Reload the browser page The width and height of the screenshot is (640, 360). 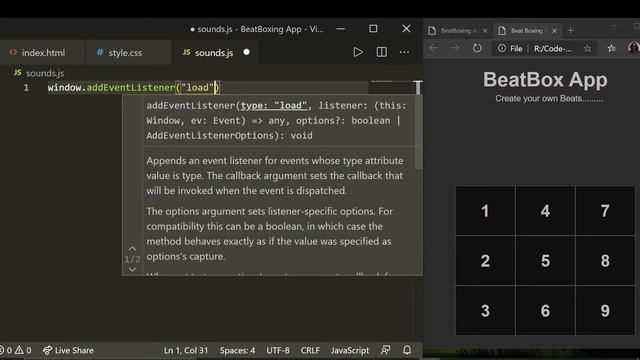coord(477,48)
